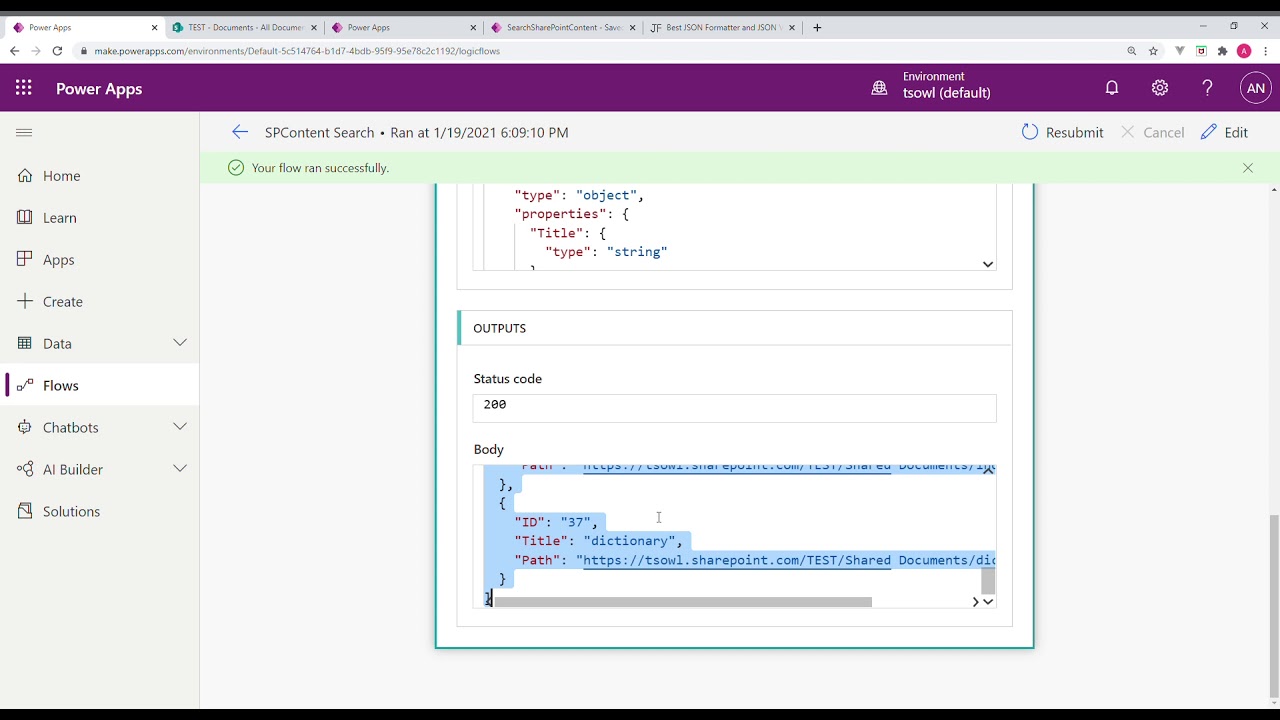The width and height of the screenshot is (1280, 720).
Task: Click the Learn book icon in the sidebar
Action: point(26,218)
